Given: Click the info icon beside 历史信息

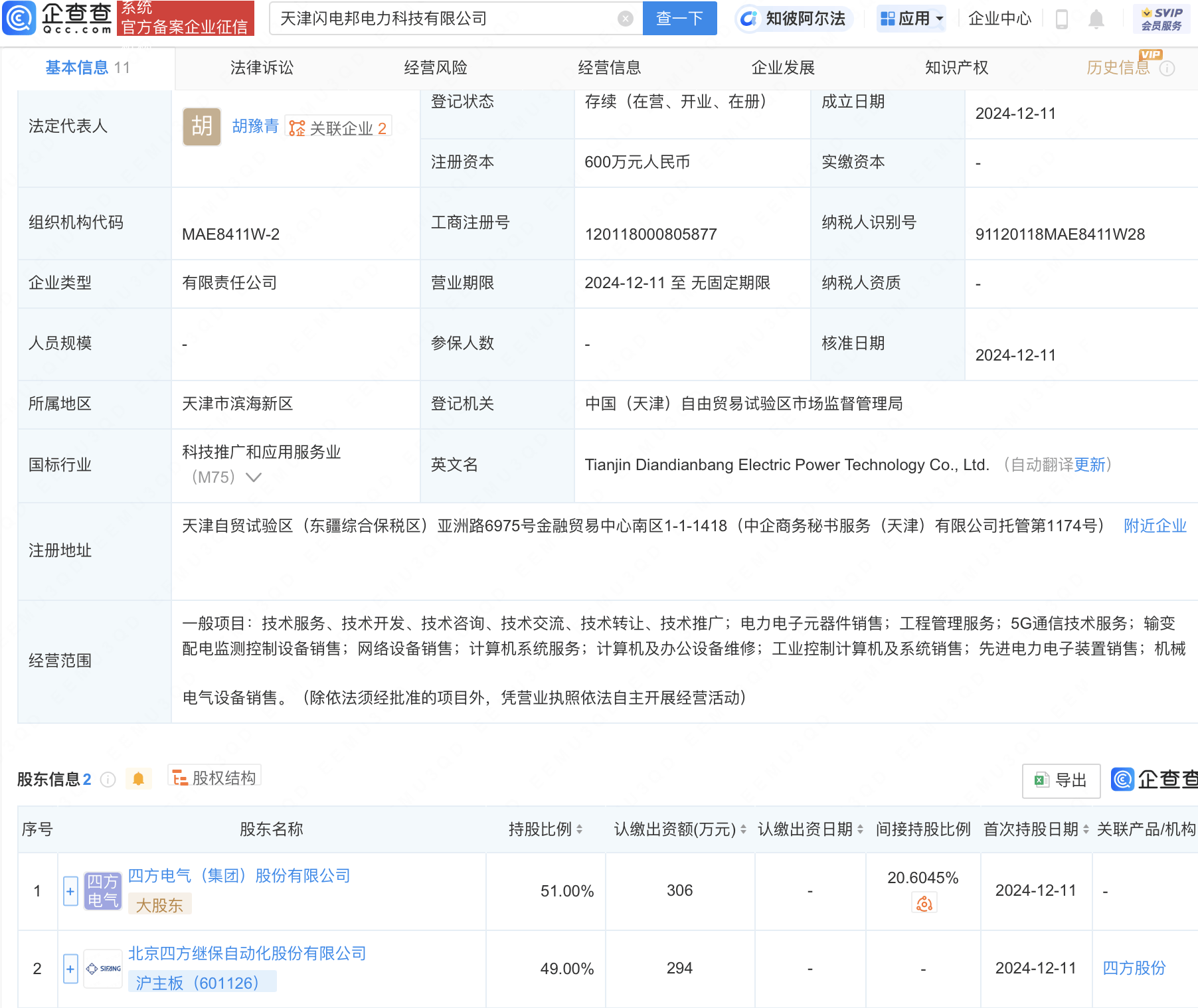Looking at the screenshot, I should (x=1167, y=68).
